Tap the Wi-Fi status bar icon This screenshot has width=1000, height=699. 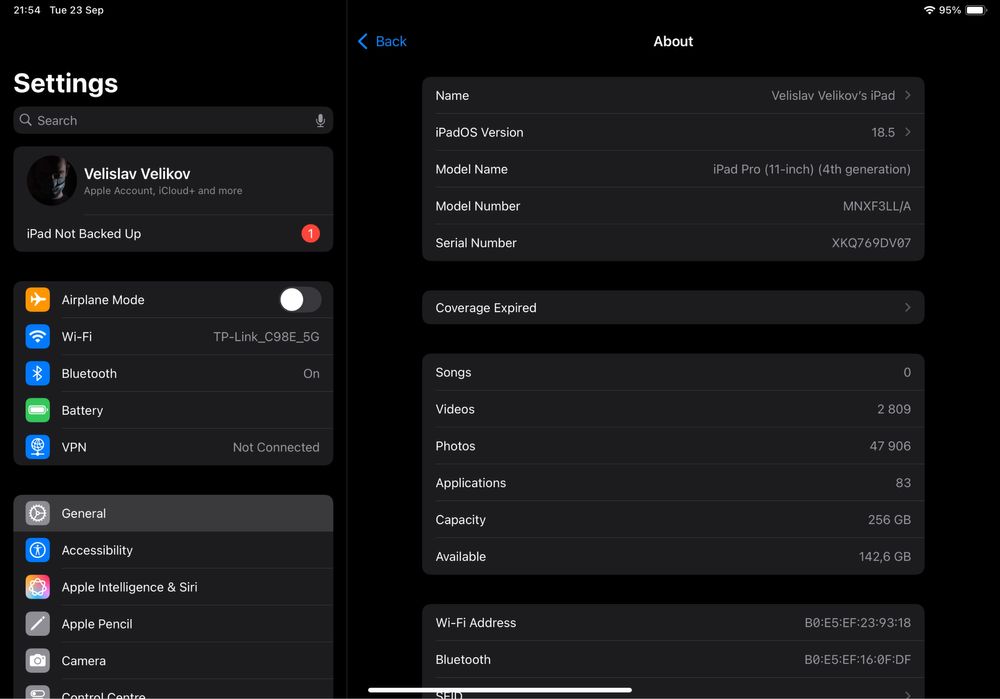[x=929, y=10]
